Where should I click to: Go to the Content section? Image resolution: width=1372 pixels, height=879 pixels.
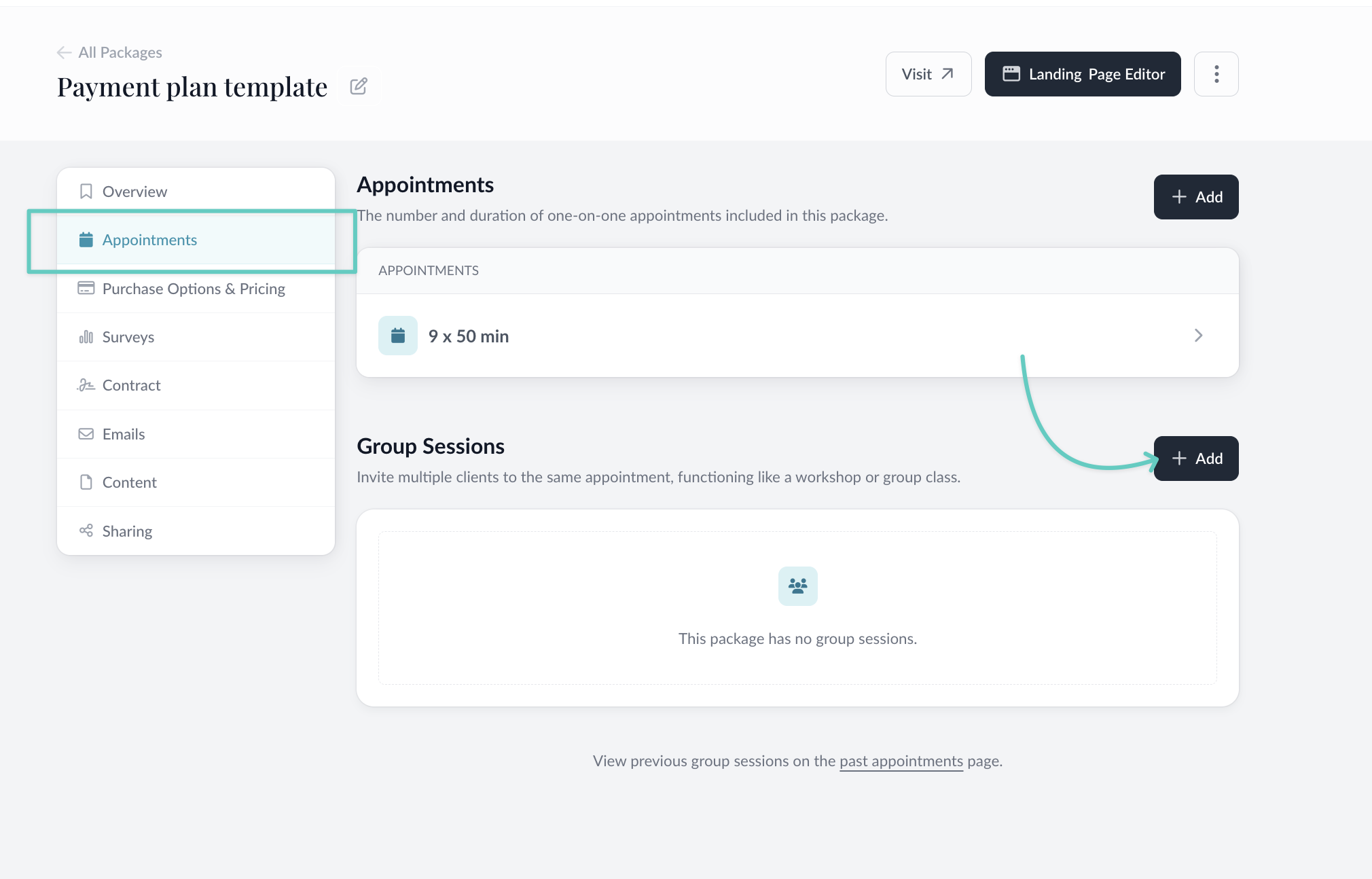129,482
